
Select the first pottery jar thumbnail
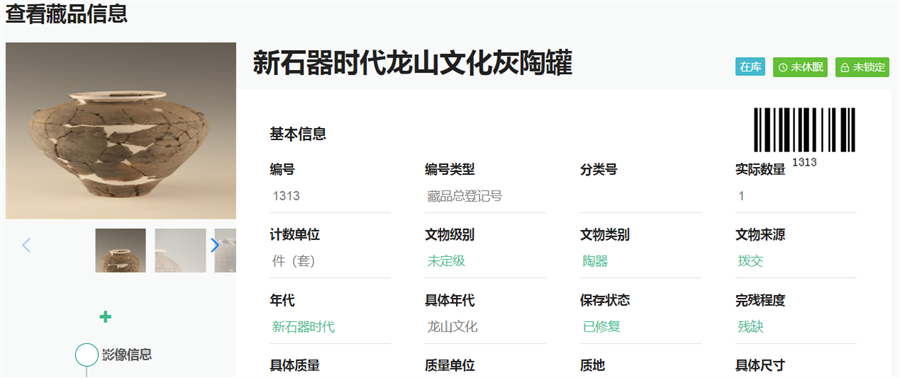121,250
